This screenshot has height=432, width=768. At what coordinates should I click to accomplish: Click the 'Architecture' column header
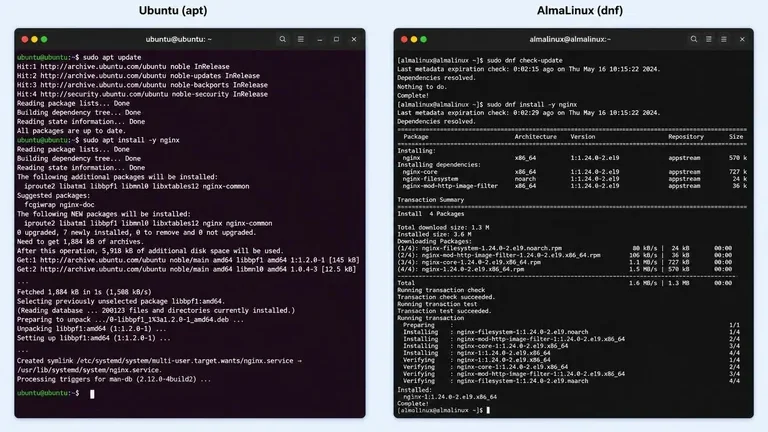pos(535,137)
